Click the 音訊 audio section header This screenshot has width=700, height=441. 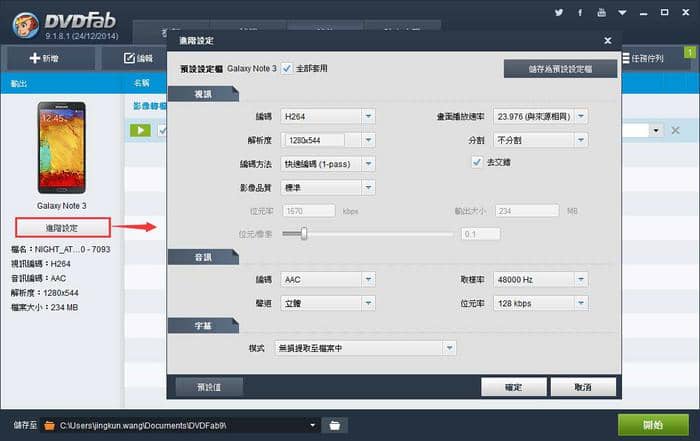(x=203, y=257)
